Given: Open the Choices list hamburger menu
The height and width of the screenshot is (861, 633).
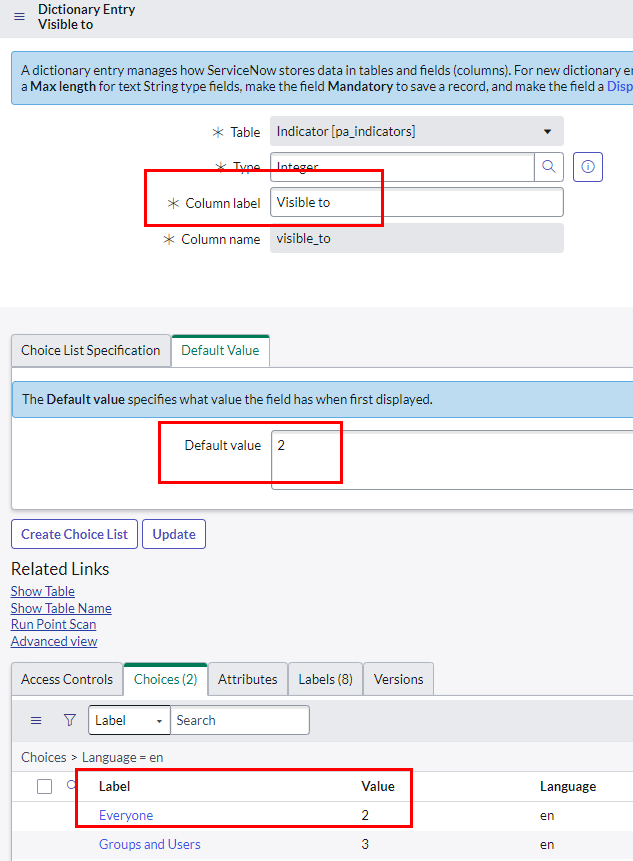Looking at the screenshot, I should (x=36, y=720).
